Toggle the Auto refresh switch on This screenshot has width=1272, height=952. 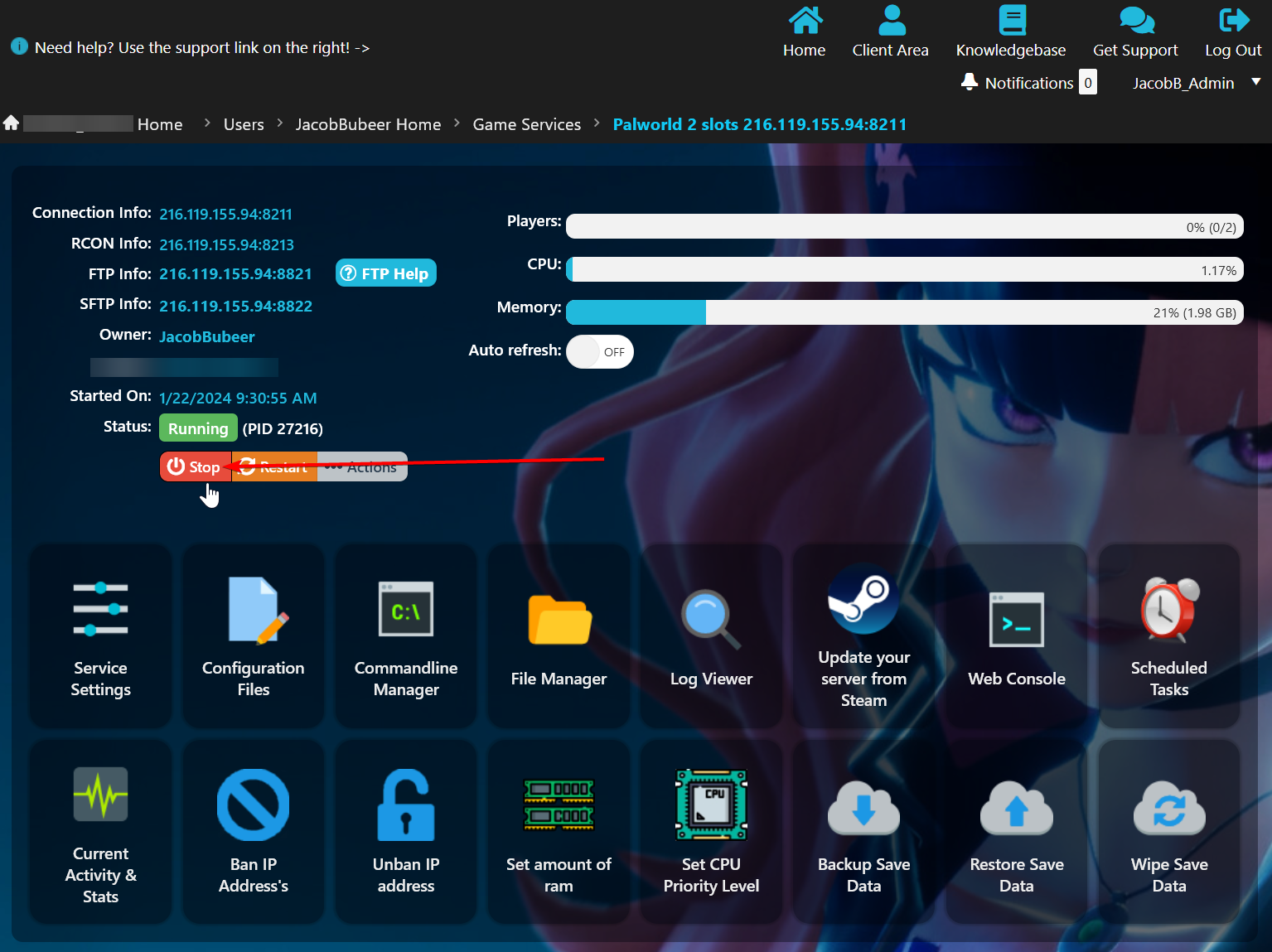[x=600, y=352]
